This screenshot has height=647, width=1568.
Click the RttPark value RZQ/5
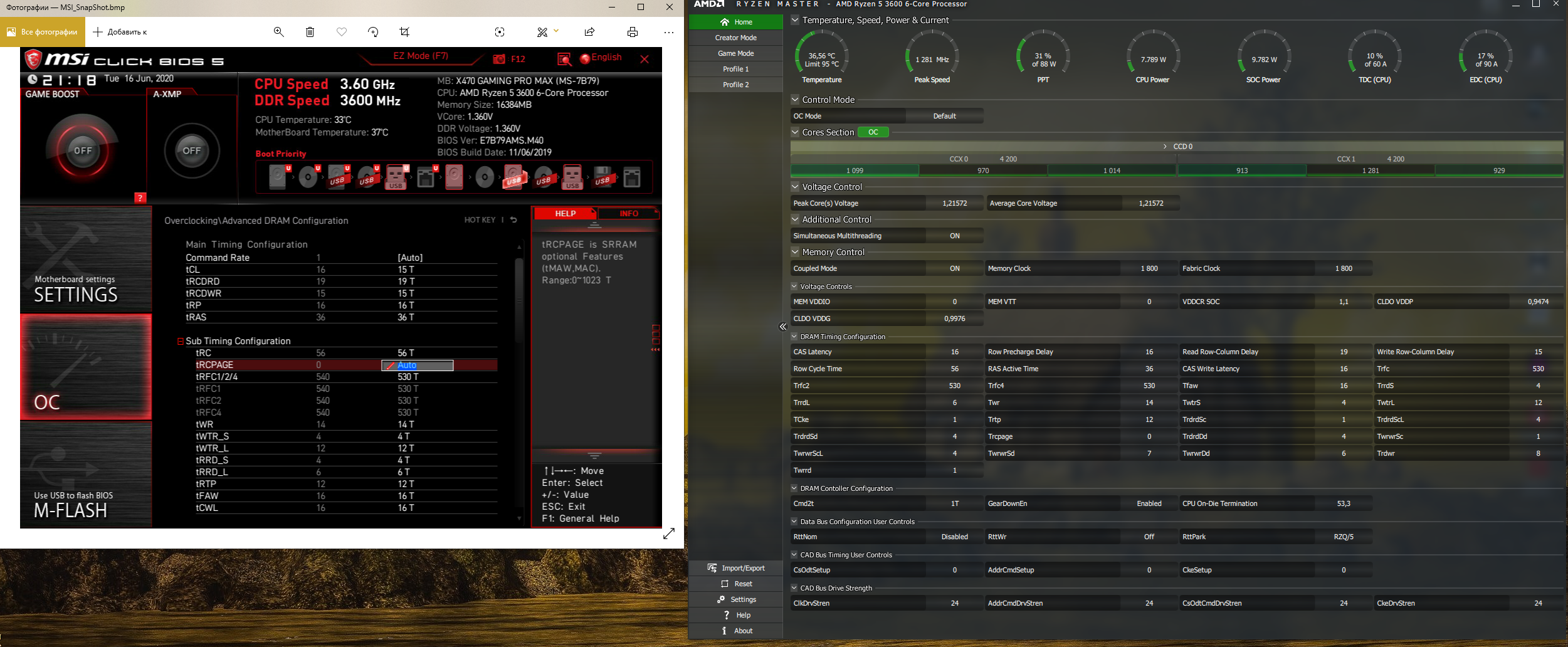coord(1343,537)
